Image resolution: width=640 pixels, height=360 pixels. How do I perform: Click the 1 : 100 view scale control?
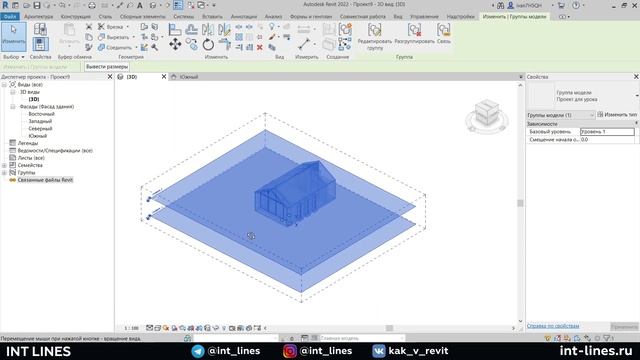coord(131,328)
